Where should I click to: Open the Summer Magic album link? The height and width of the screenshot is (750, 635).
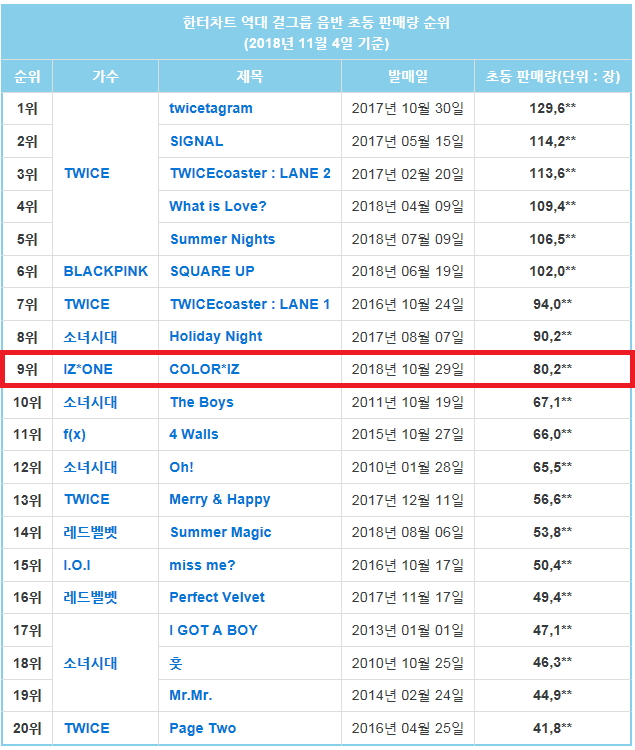click(x=220, y=532)
